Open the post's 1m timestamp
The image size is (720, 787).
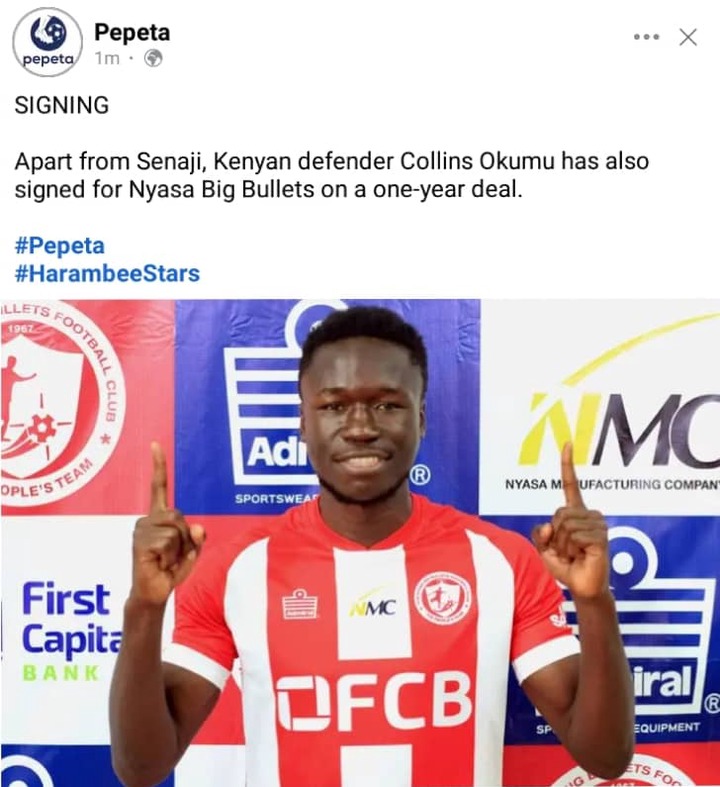click(x=107, y=59)
